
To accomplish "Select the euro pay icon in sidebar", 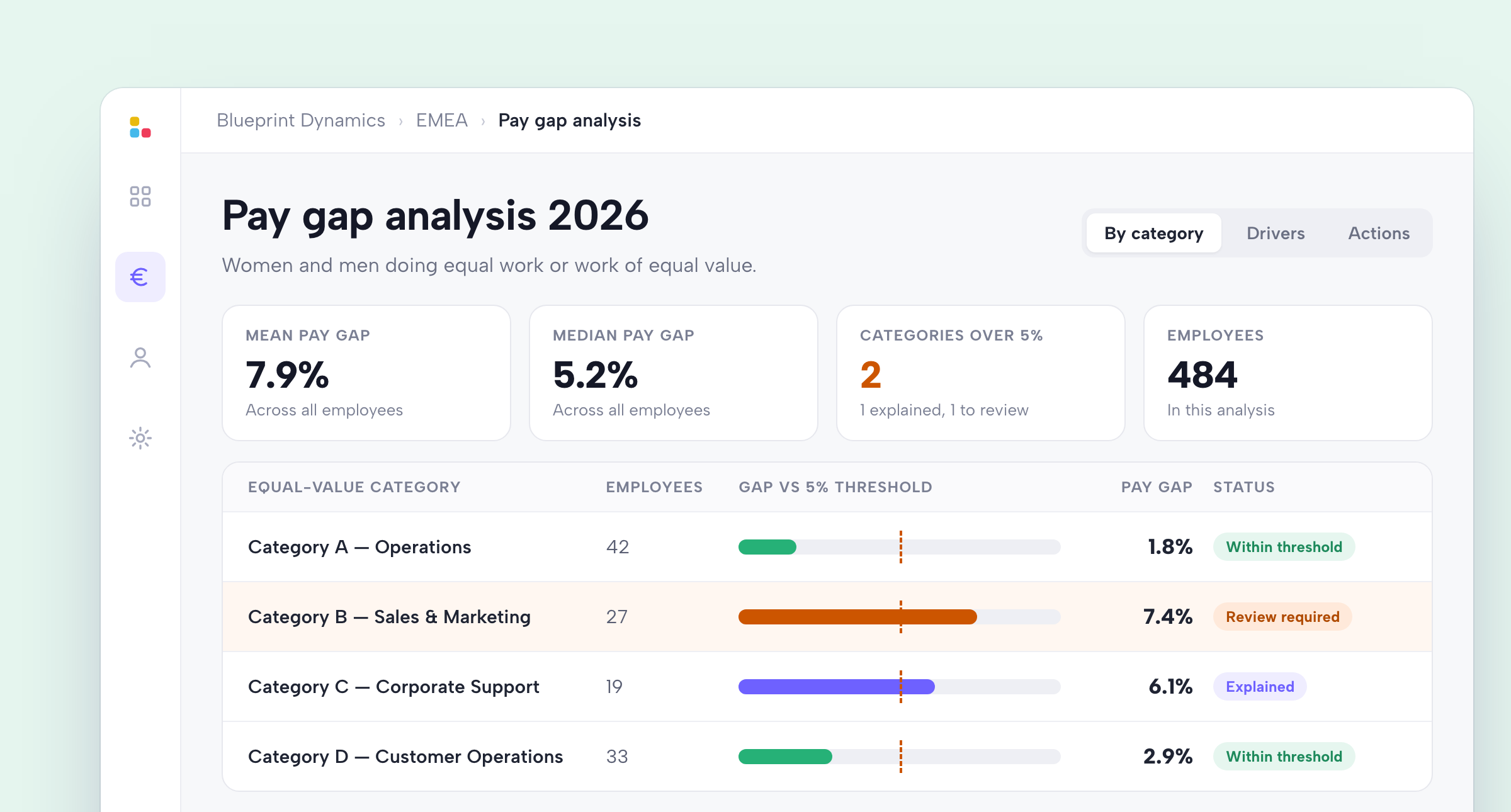I will point(140,277).
